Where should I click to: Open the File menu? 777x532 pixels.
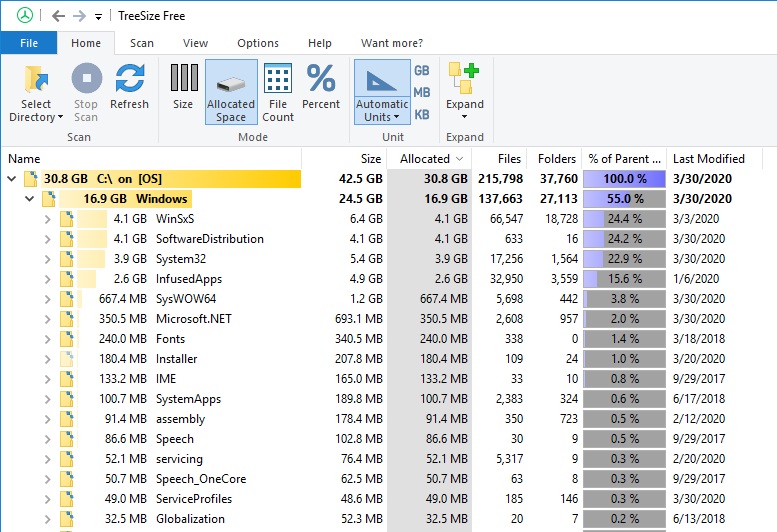pos(29,43)
